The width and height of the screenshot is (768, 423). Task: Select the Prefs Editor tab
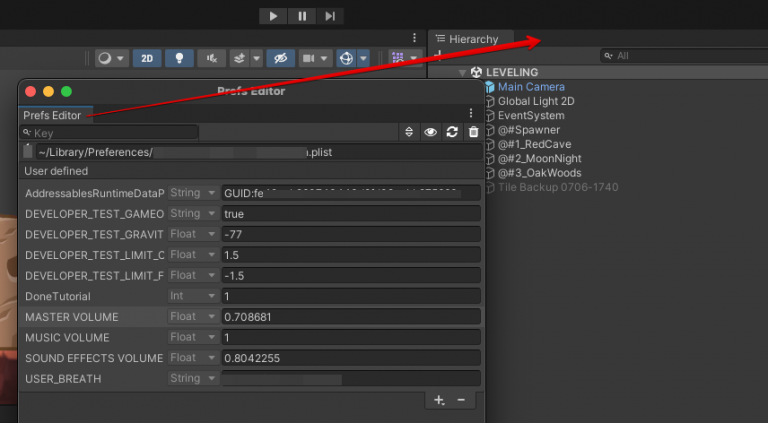[x=52, y=115]
